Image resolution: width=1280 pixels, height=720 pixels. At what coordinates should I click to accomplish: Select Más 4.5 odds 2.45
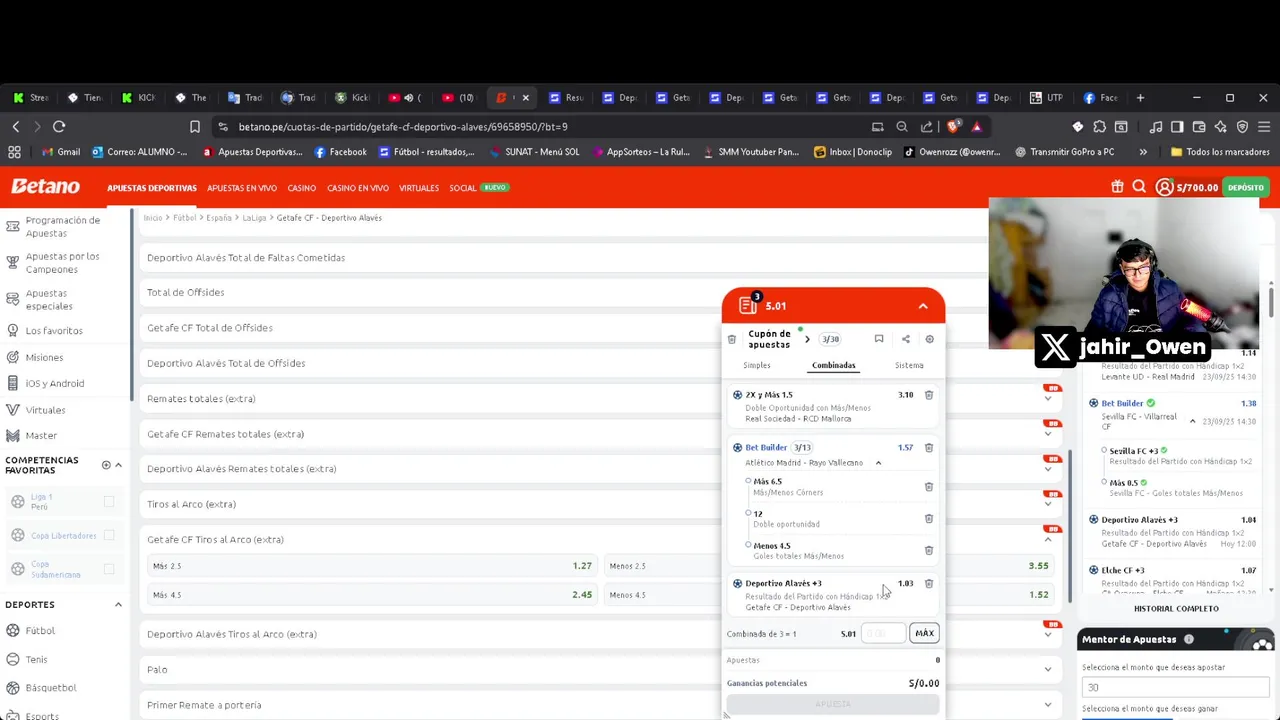(x=371, y=595)
